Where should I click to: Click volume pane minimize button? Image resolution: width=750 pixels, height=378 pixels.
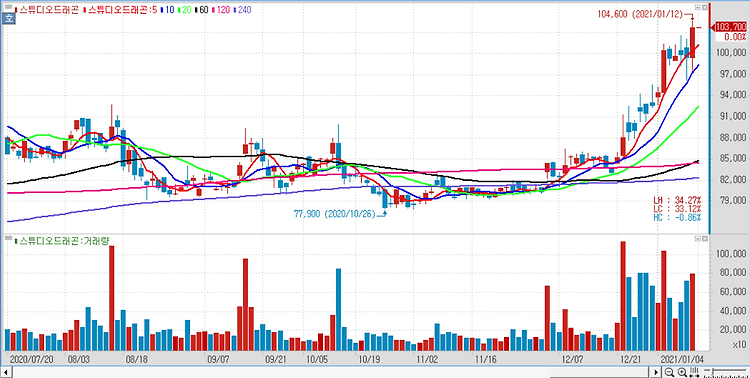697,238
